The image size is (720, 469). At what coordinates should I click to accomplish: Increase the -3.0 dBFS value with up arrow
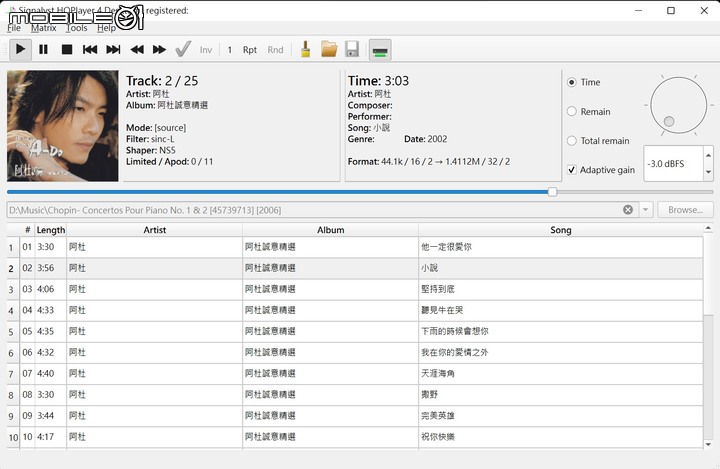pos(709,155)
